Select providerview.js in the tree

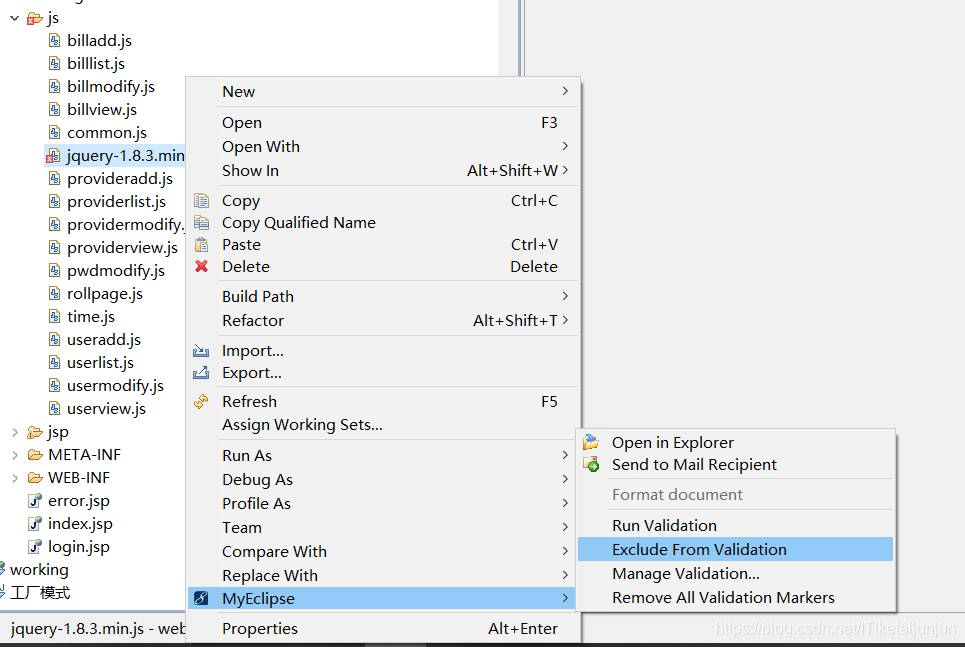(122, 247)
